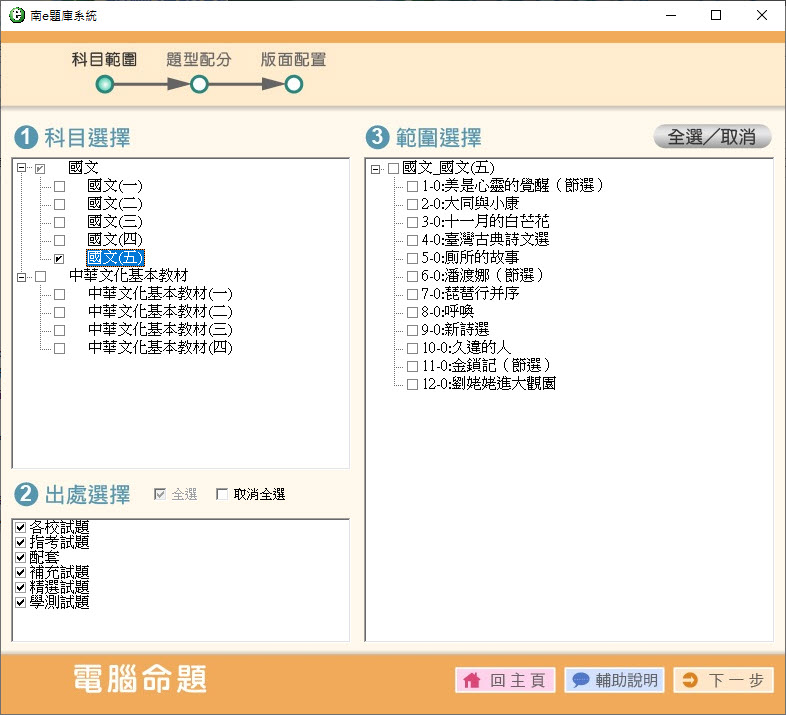Click the app logo icon in title bar
Image resolution: width=786 pixels, height=715 pixels.
[x=15, y=16]
